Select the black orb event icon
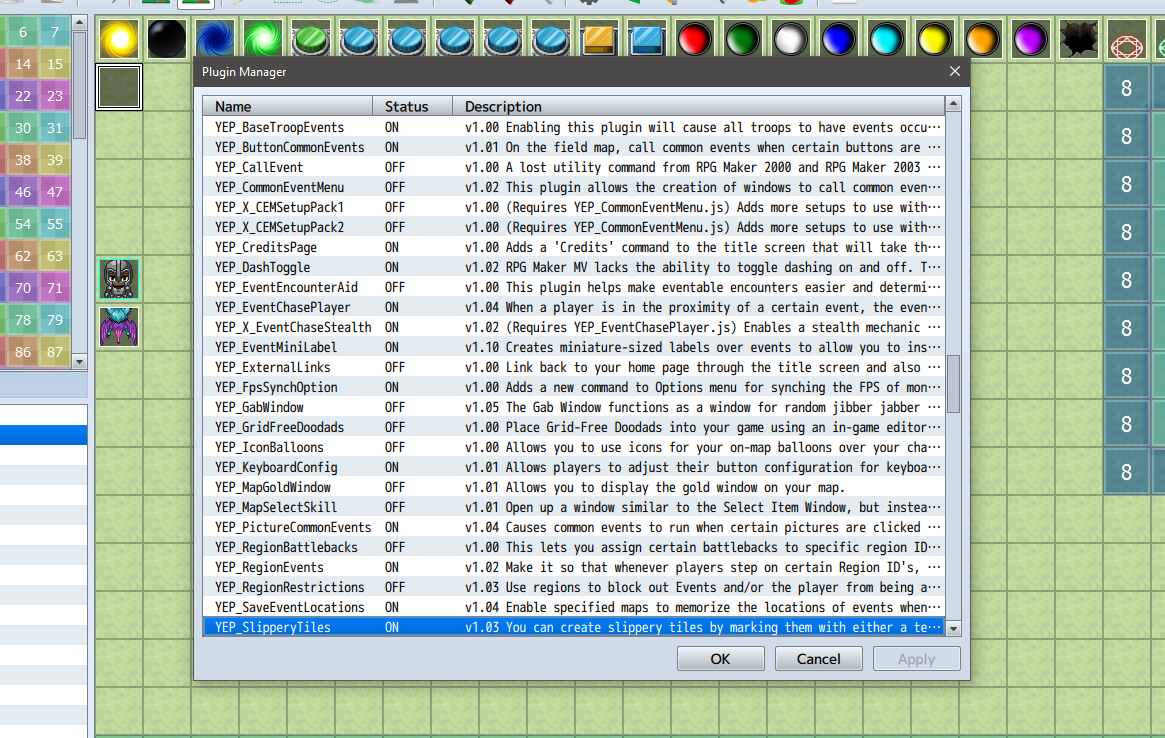The height and width of the screenshot is (738, 1165). click(x=166, y=39)
